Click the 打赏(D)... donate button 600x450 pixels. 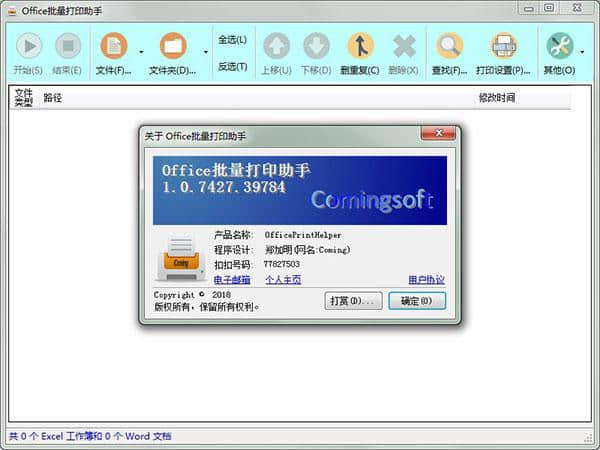point(354,300)
